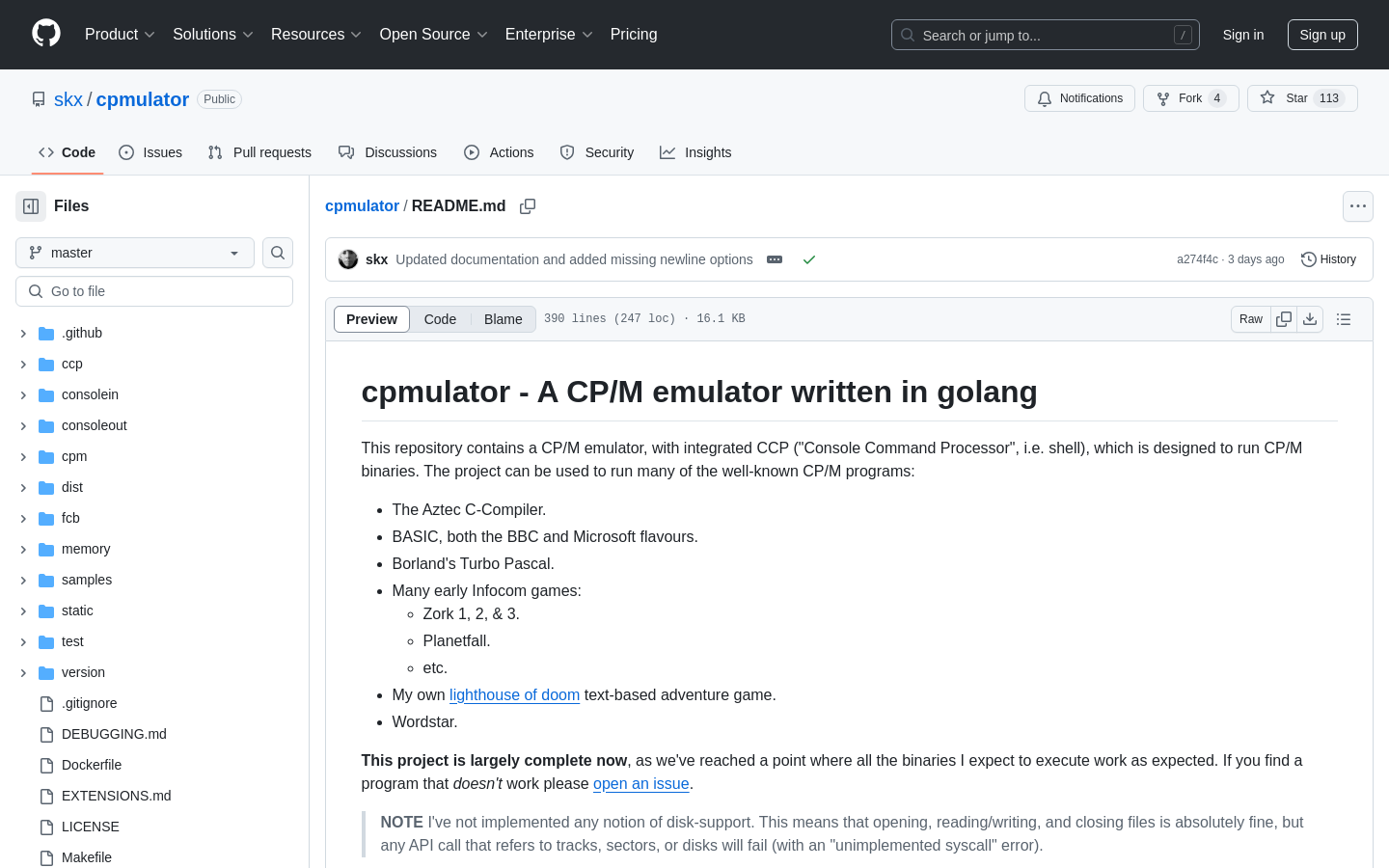This screenshot has height=868, width=1389.
Task: Open the DEBUGGING.md file icon
Action: coord(46,734)
